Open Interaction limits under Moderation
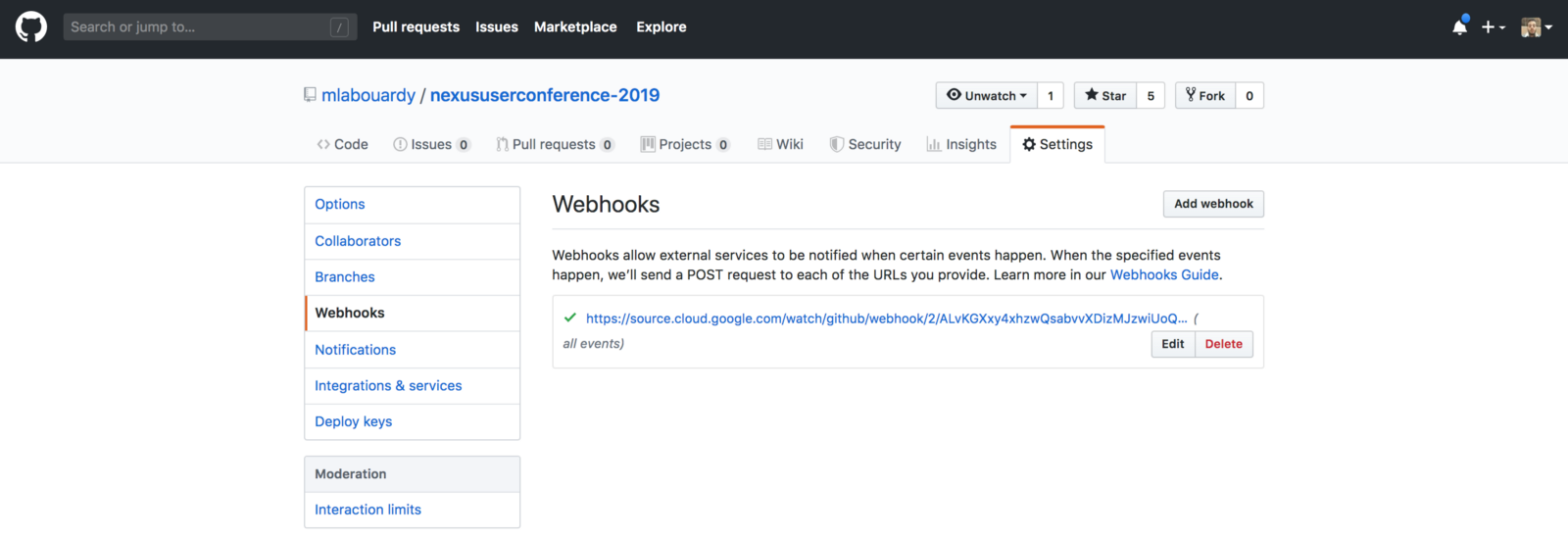This screenshot has width=1568, height=537. pyautogui.click(x=412, y=510)
